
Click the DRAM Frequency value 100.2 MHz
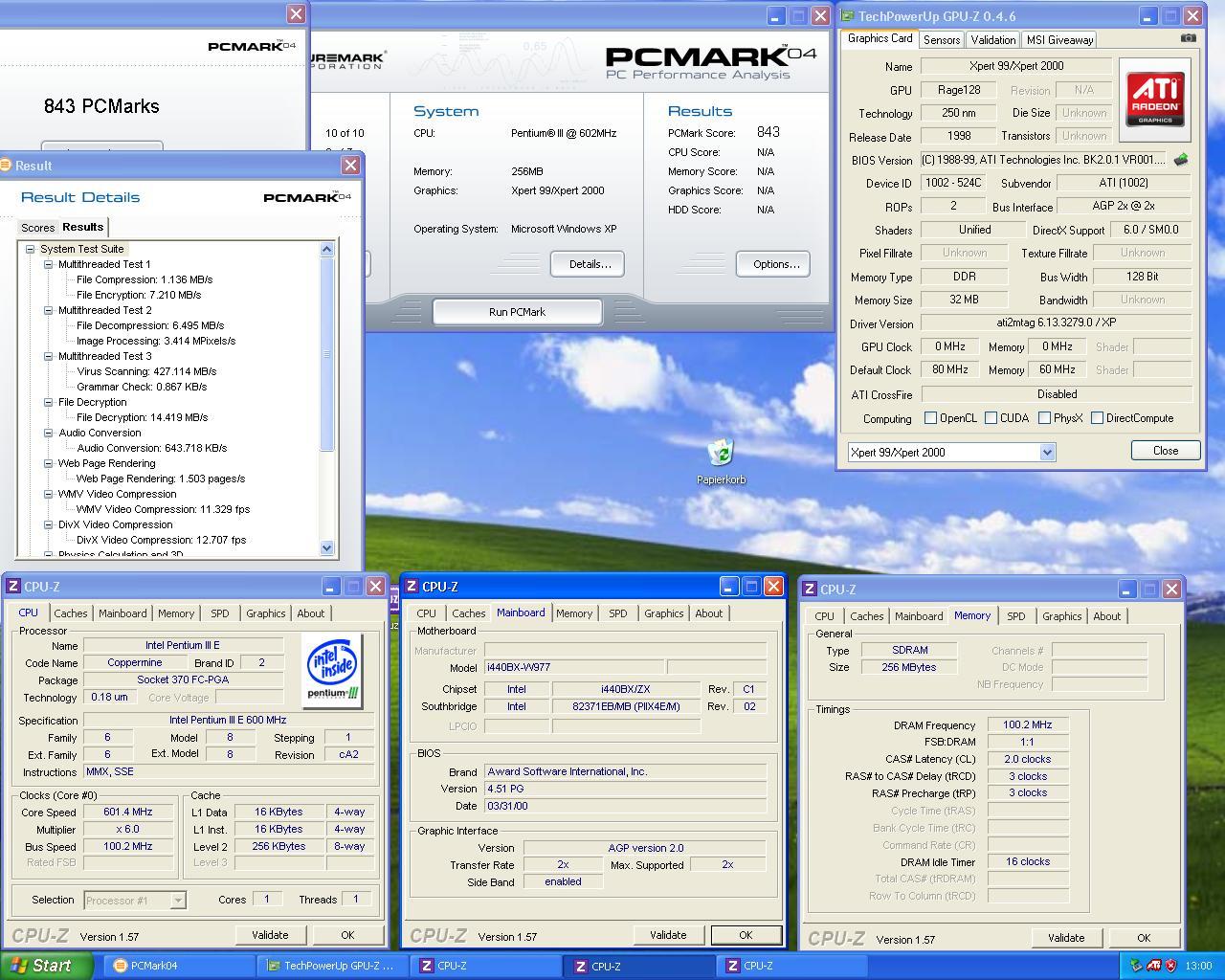1028,724
